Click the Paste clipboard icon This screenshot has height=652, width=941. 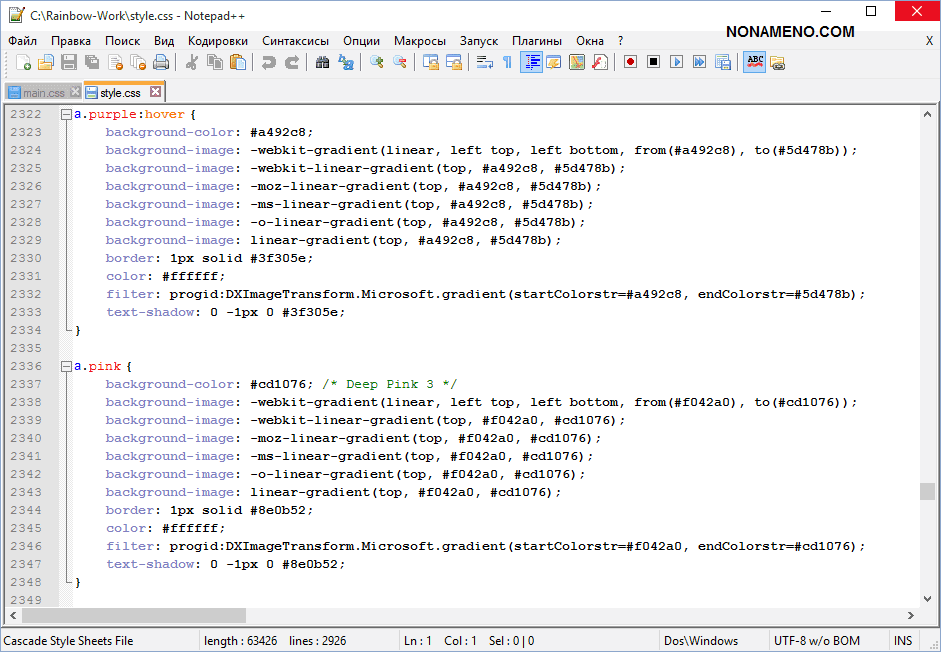[x=238, y=62]
